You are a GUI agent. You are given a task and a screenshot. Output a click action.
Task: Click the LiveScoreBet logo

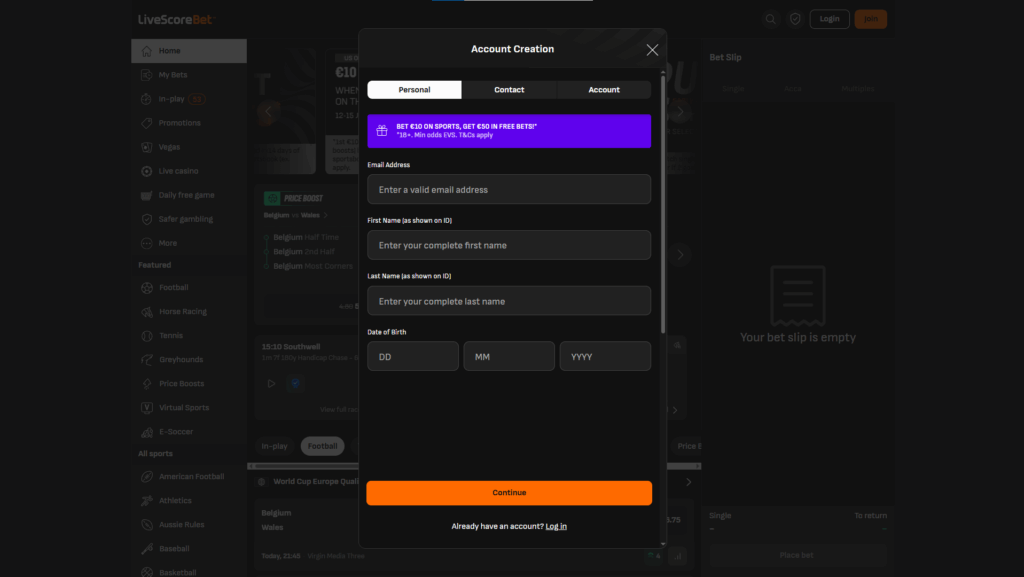point(176,20)
